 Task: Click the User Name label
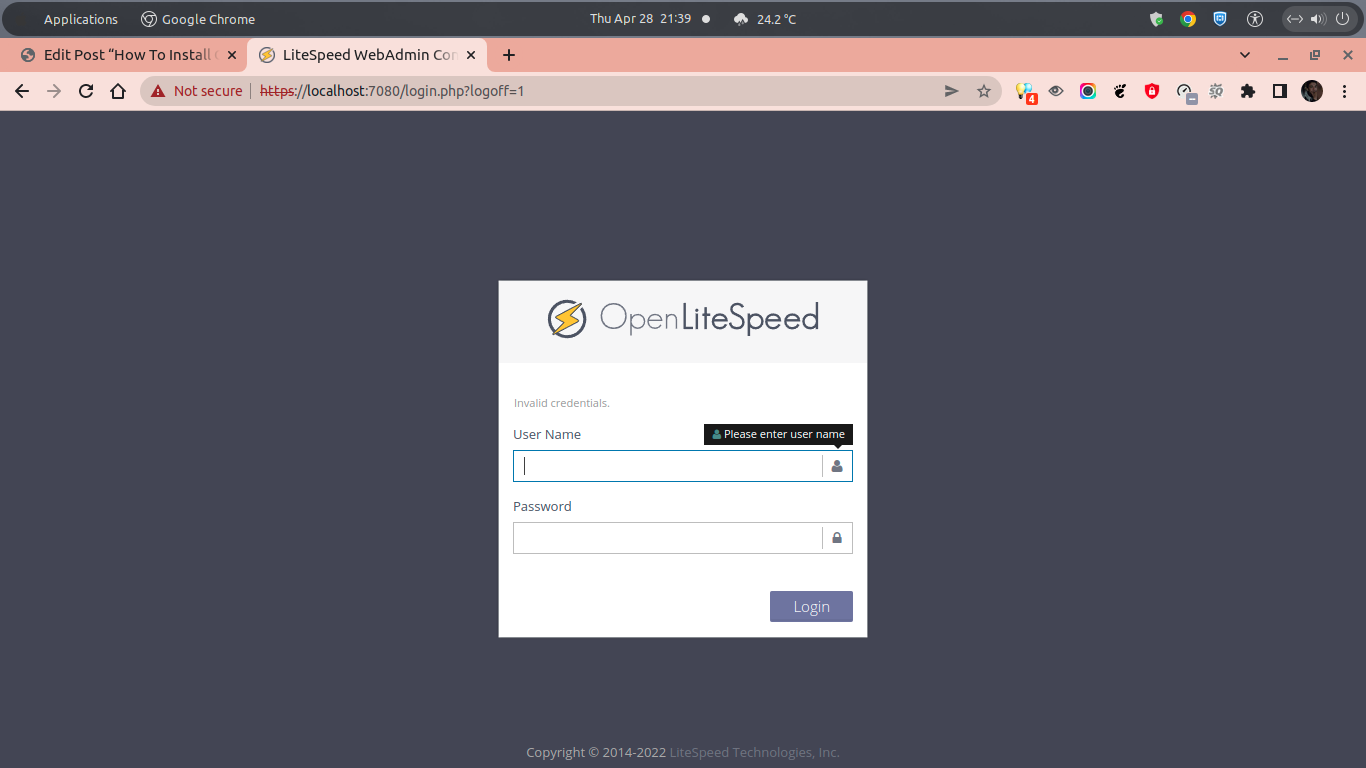(x=547, y=434)
